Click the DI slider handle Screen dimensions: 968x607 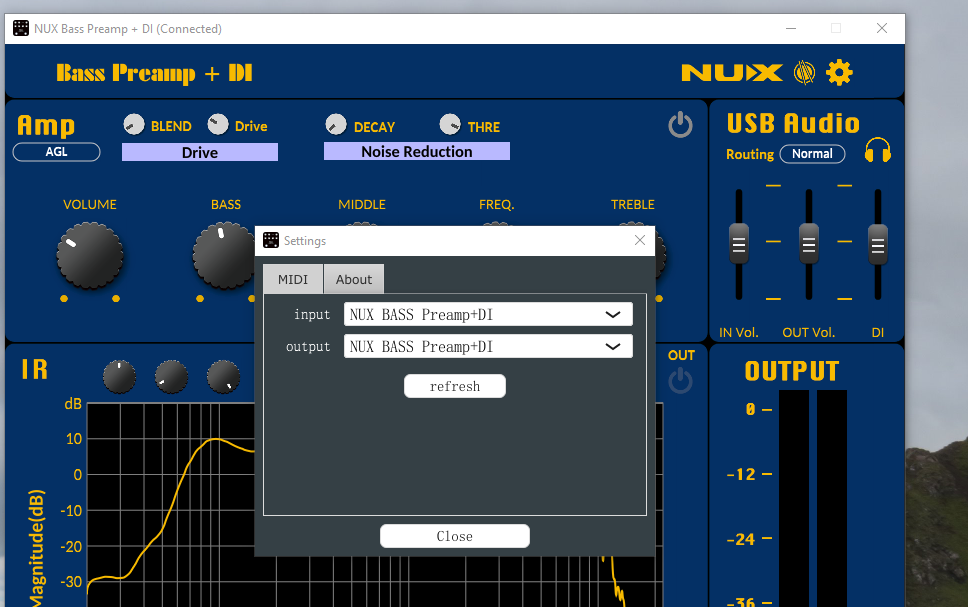878,245
